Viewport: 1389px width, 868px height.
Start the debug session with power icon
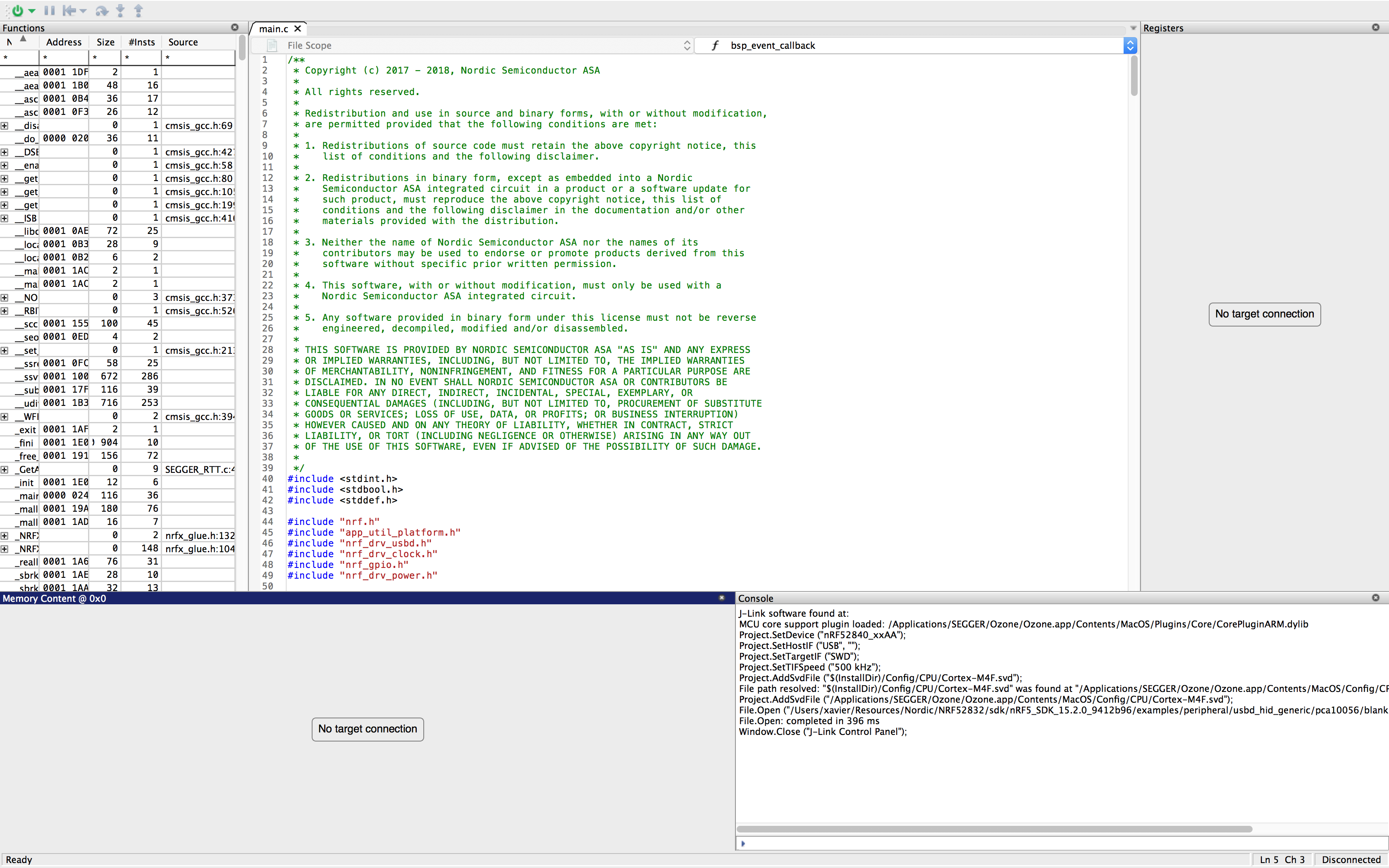coord(18,10)
